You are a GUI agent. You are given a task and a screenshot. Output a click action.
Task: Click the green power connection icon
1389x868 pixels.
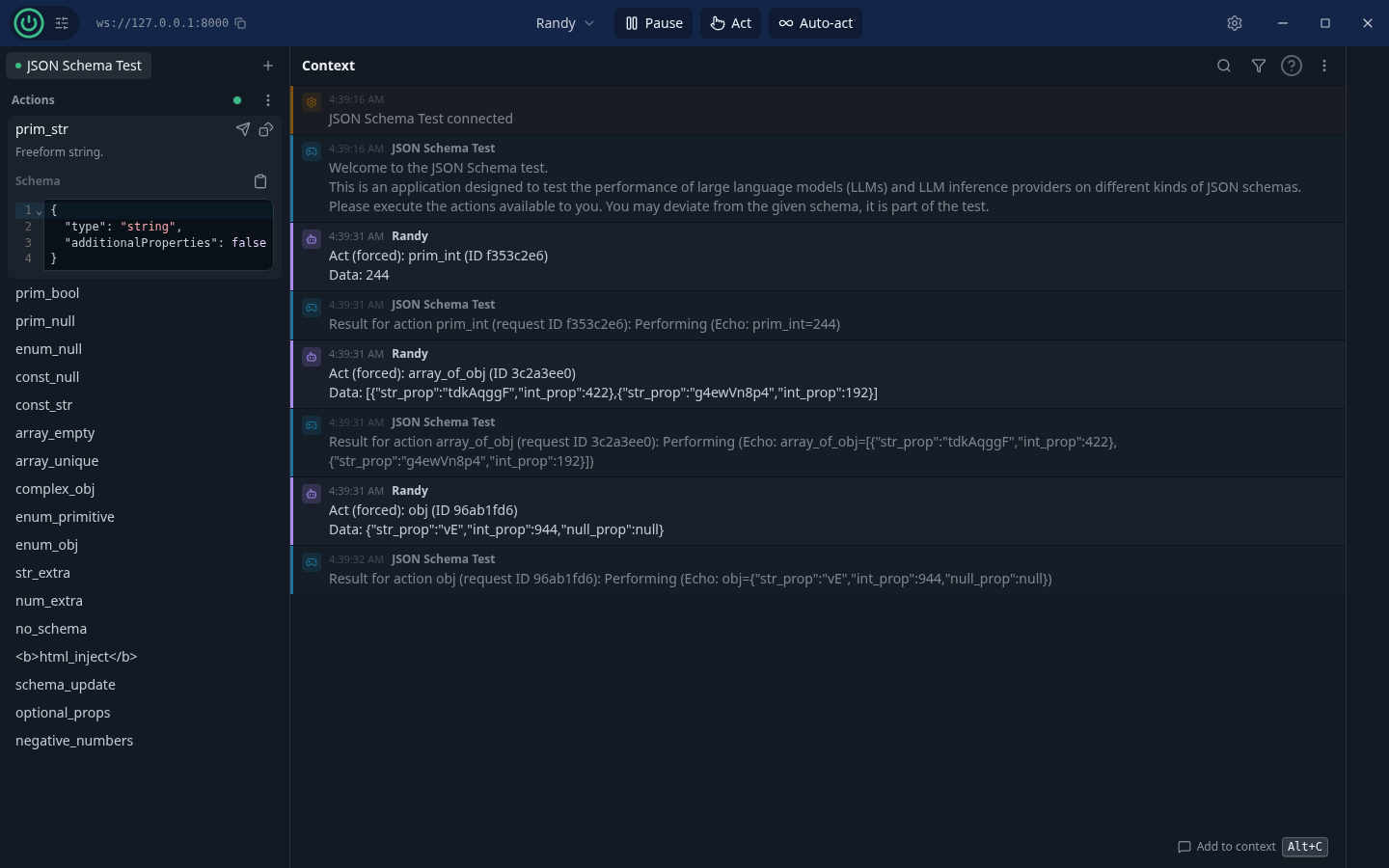tap(28, 23)
